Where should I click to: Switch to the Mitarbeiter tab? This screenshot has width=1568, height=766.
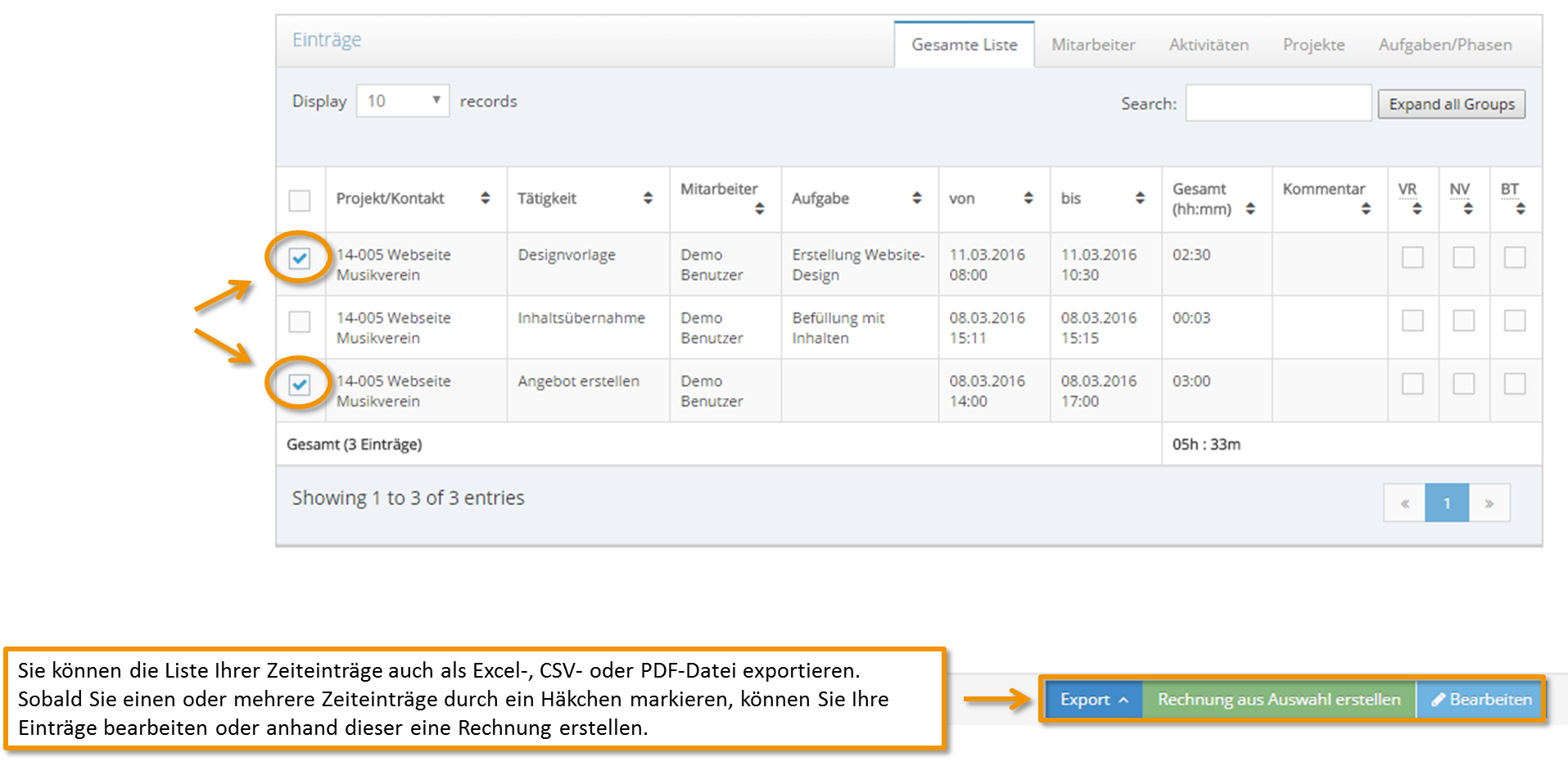point(1093,45)
